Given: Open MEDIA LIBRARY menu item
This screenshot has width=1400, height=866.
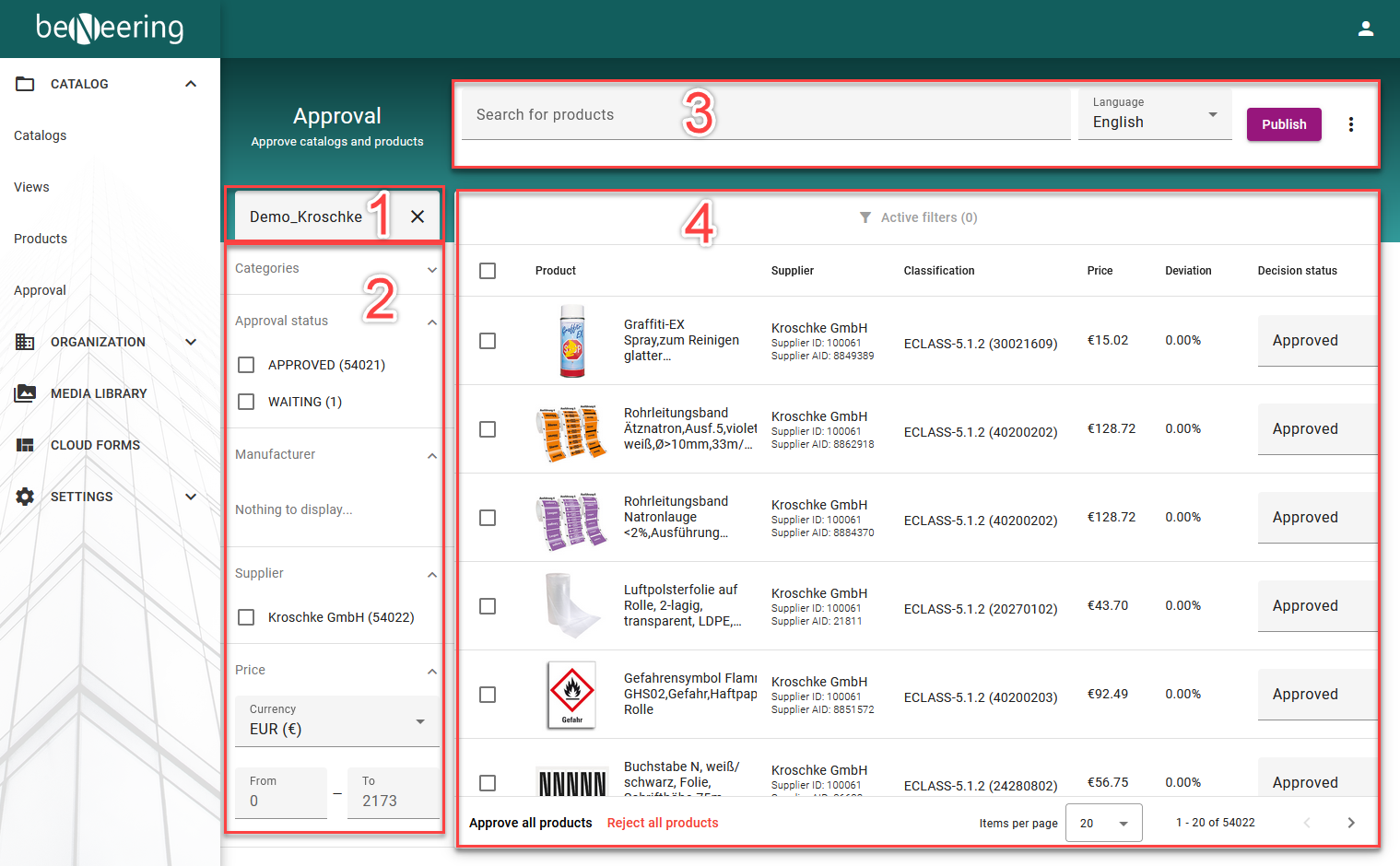Looking at the screenshot, I should click(x=99, y=393).
